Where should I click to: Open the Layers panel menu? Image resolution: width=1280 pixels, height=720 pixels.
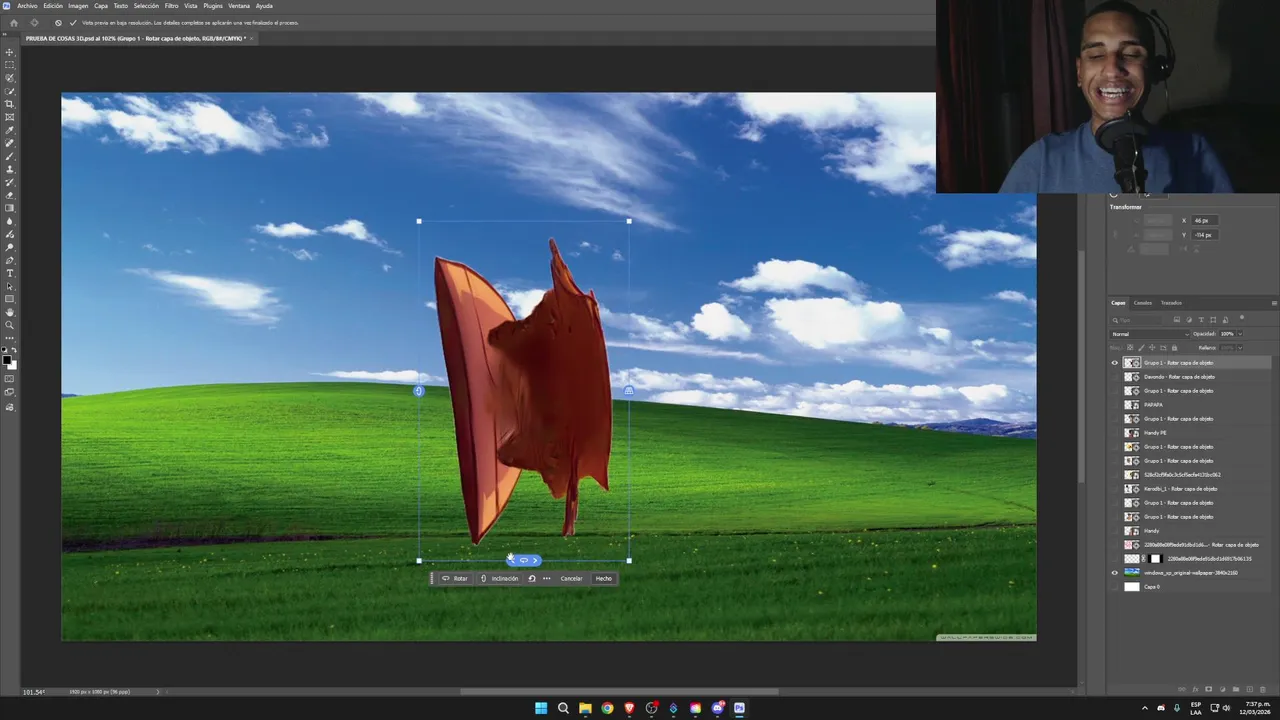(1274, 303)
